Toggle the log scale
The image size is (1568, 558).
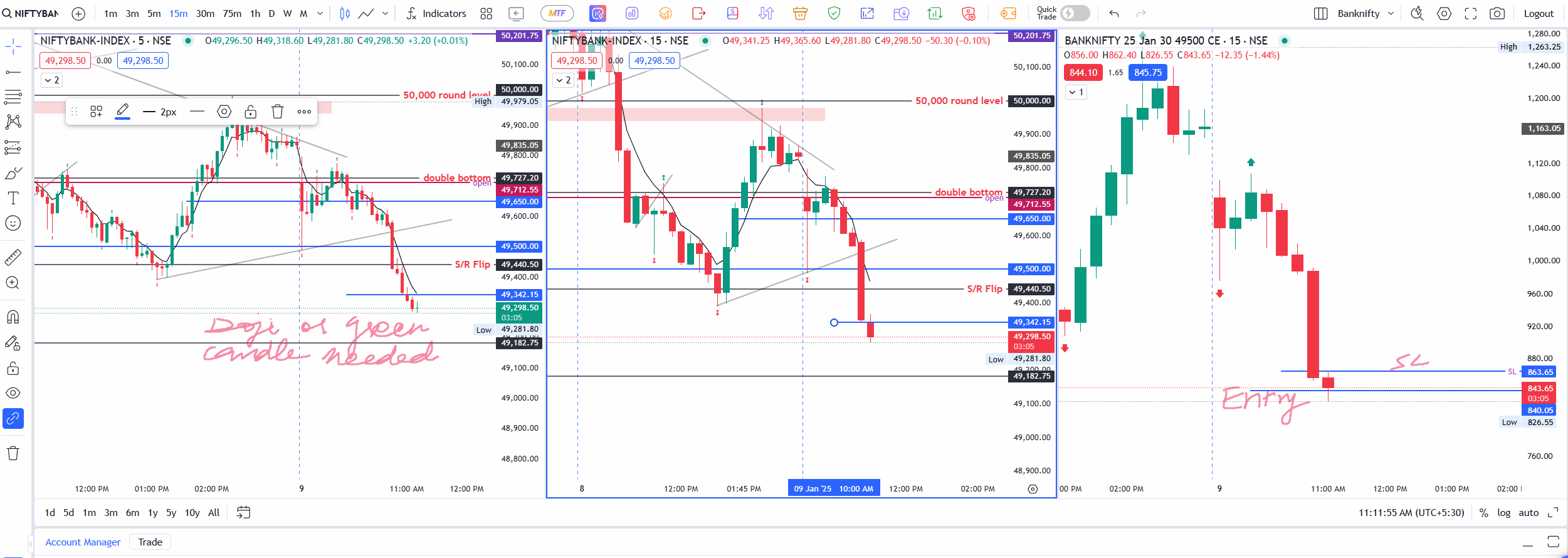click(1503, 513)
